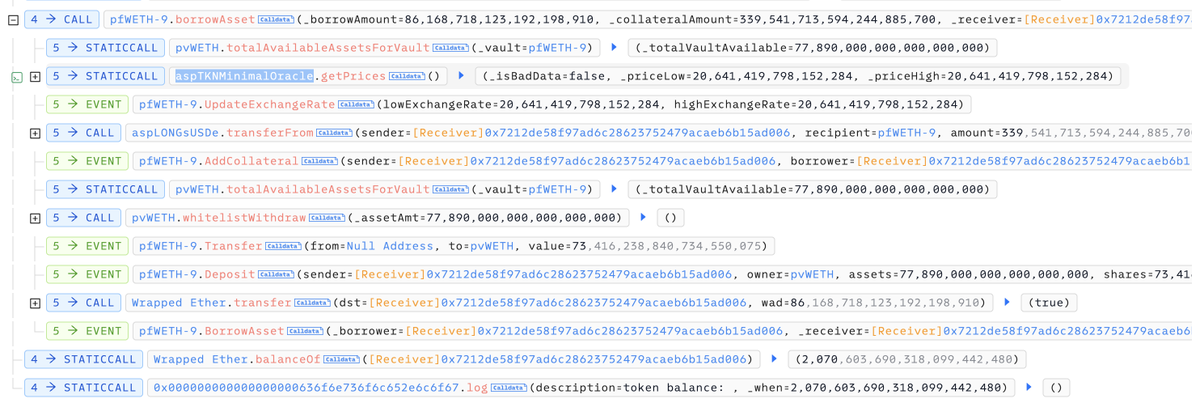Open Calldata badge for borrowAsset

click(x=276, y=19)
